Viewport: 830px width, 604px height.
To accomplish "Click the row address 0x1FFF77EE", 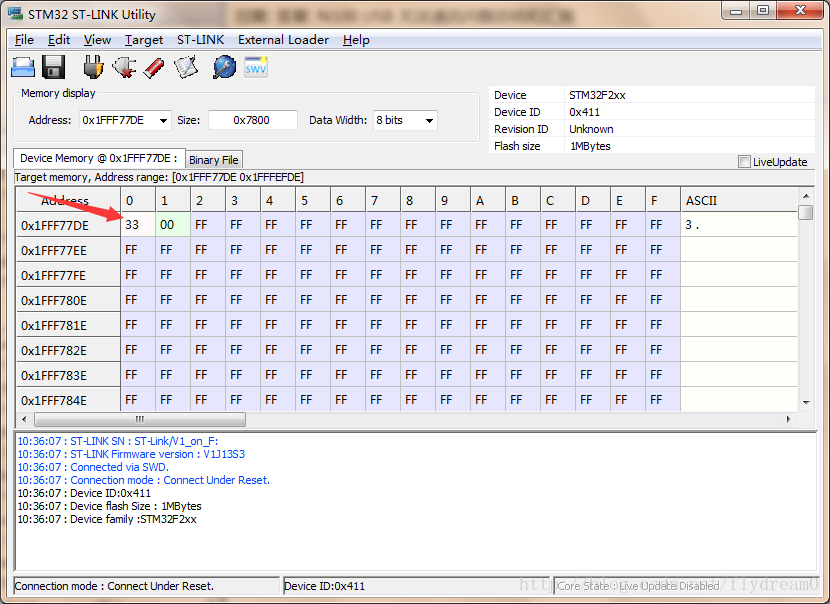I will point(68,250).
